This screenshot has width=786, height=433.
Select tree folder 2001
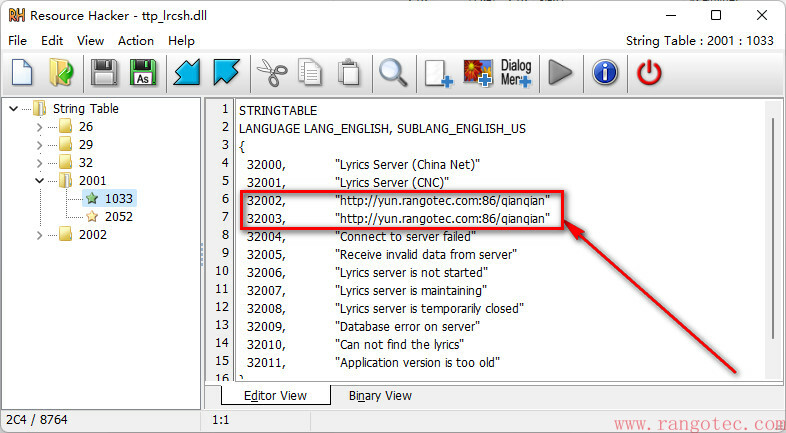(93, 181)
